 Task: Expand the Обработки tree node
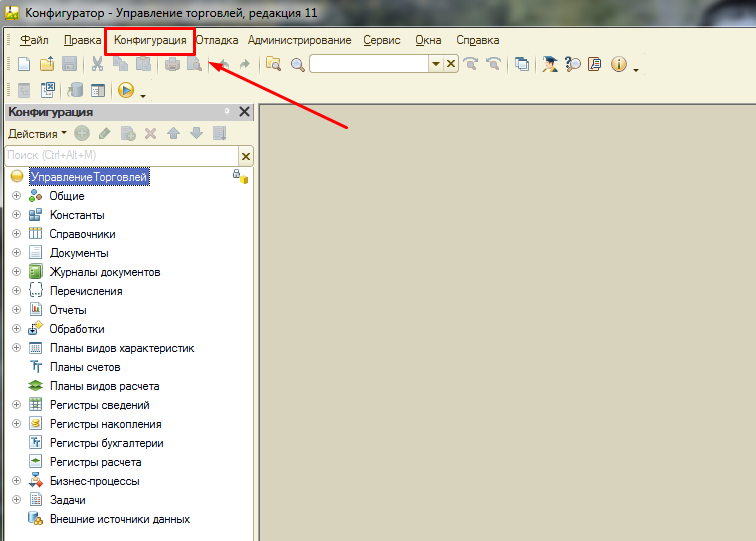(16, 328)
